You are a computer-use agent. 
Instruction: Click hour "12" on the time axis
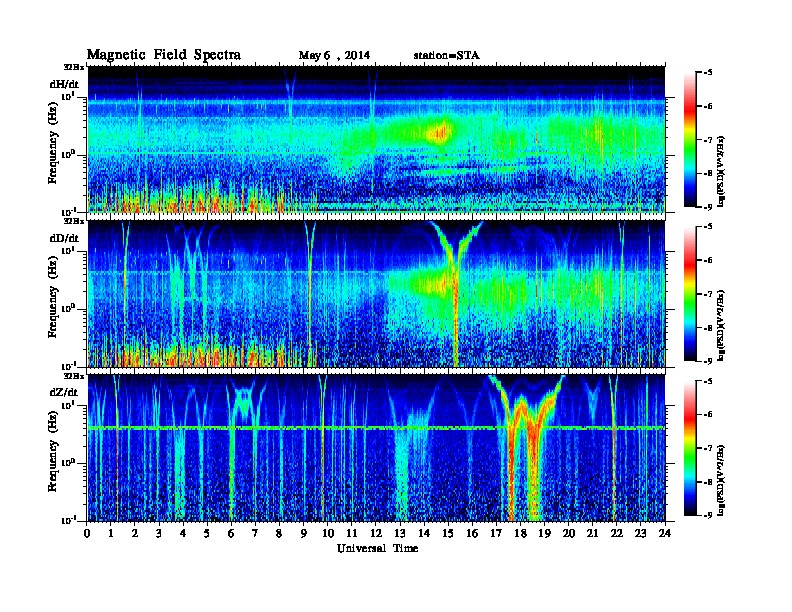pos(376,534)
